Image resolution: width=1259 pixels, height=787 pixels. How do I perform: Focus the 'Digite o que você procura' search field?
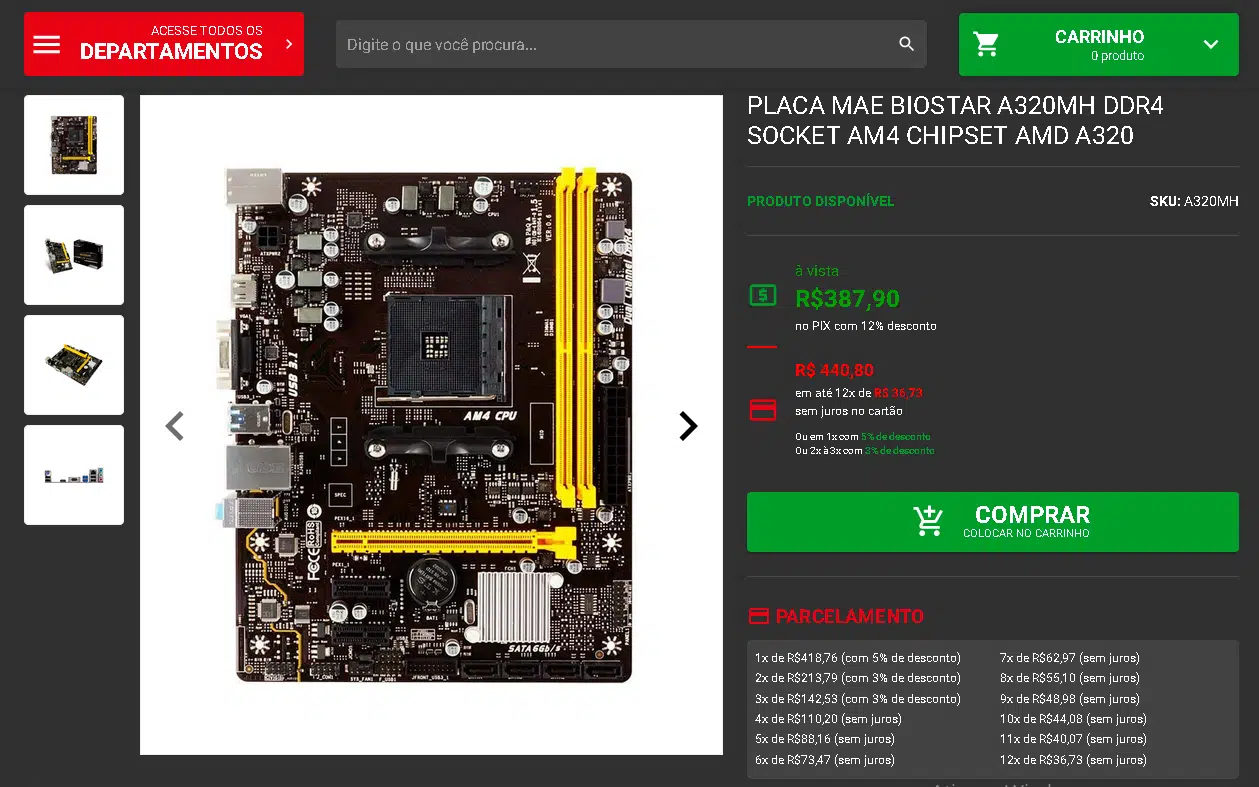tap(631, 44)
